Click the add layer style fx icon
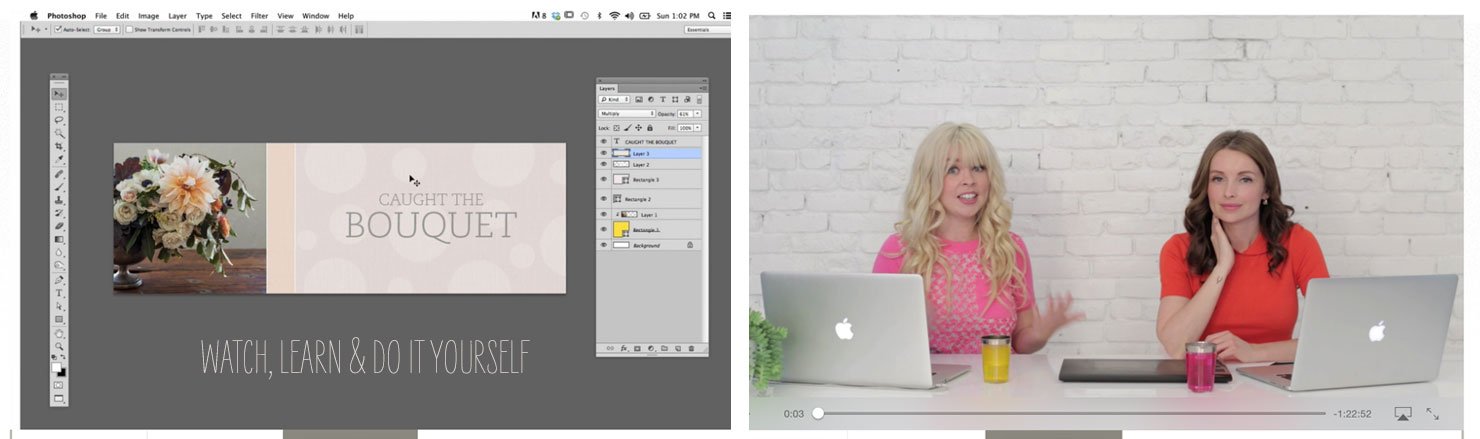This screenshot has height=439, width=1480. [x=623, y=348]
